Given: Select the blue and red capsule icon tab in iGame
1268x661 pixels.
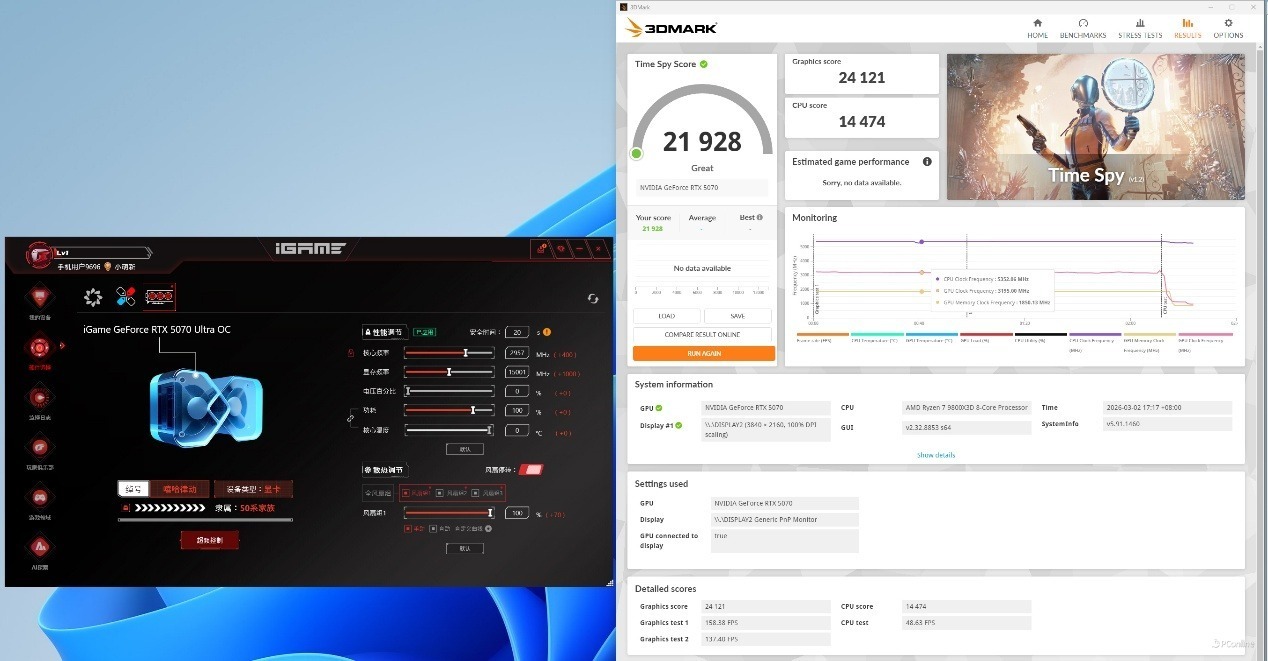Looking at the screenshot, I should click(126, 297).
